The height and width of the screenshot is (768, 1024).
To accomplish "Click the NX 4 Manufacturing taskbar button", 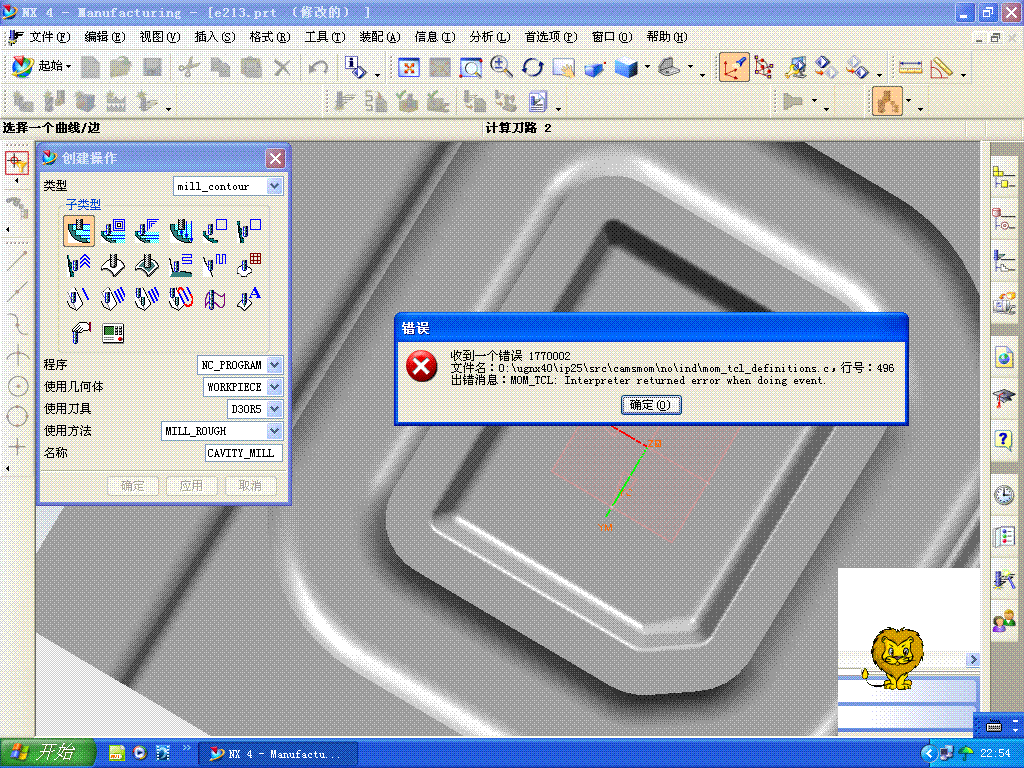I will click(x=278, y=754).
